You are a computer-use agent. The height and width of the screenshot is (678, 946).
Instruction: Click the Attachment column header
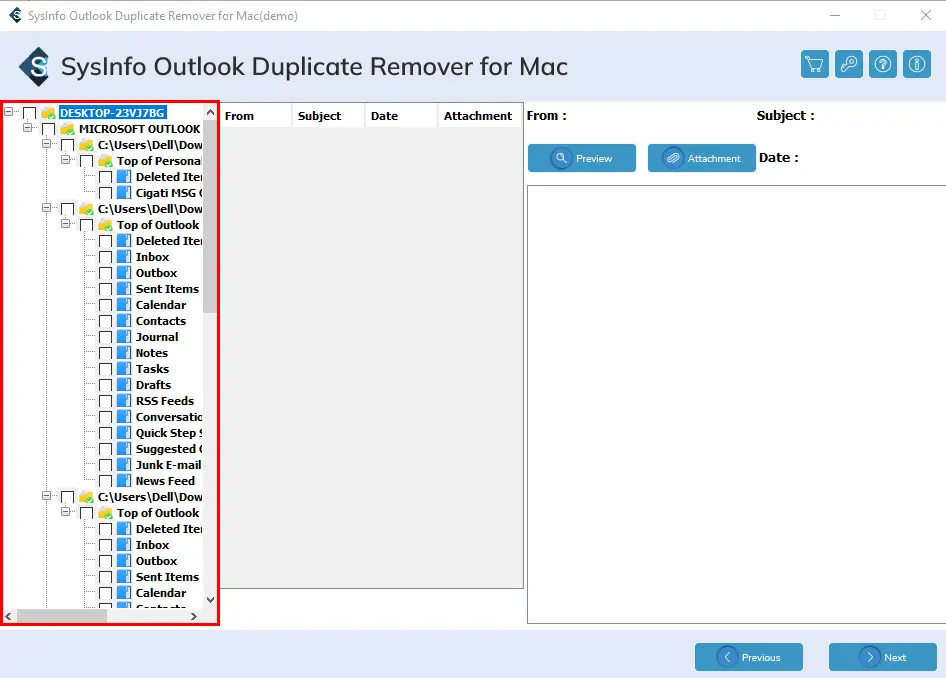click(x=480, y=116)
